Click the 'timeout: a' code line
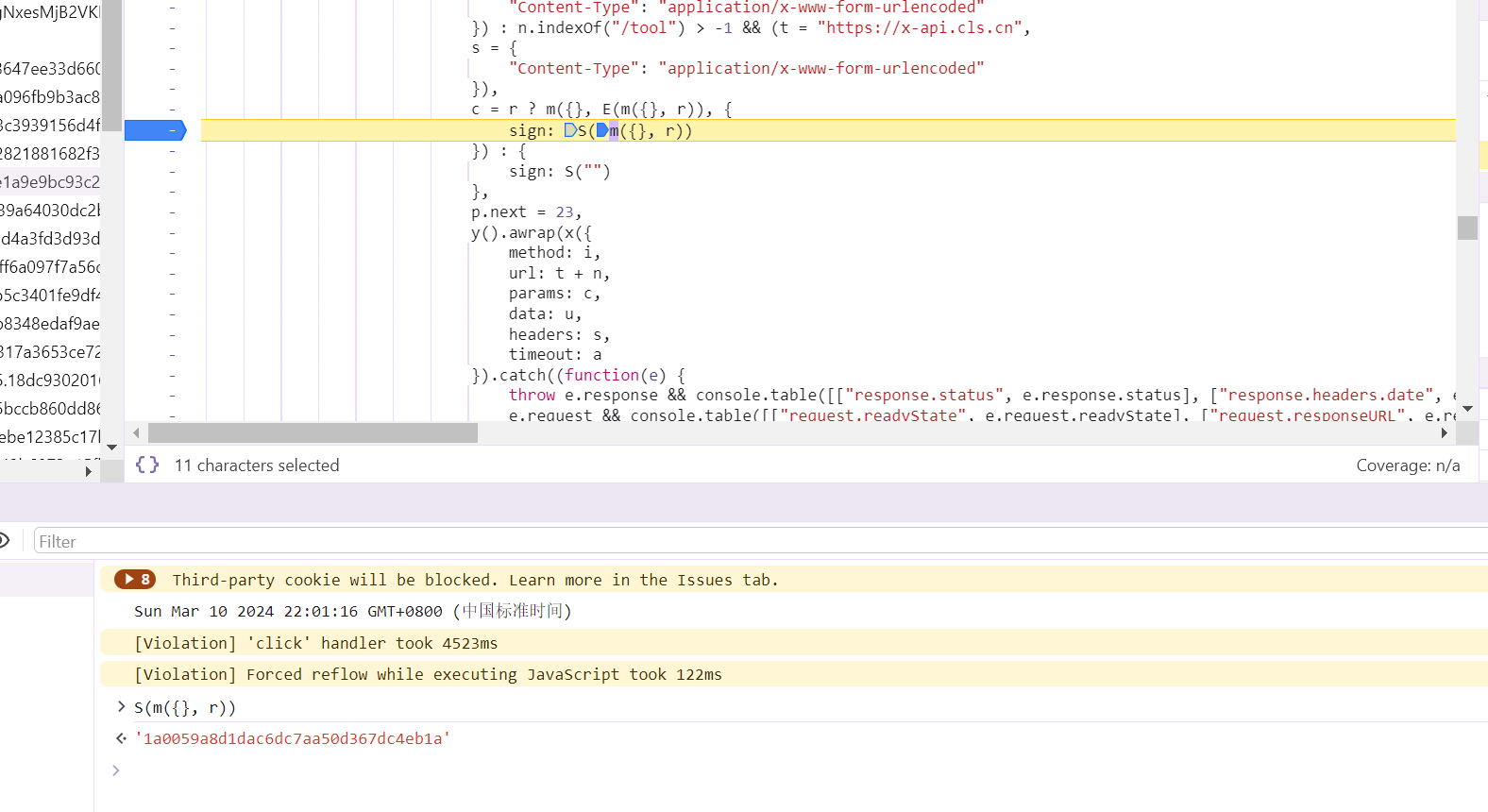The height and width of the screenshot is (812, 1488). 555,354
